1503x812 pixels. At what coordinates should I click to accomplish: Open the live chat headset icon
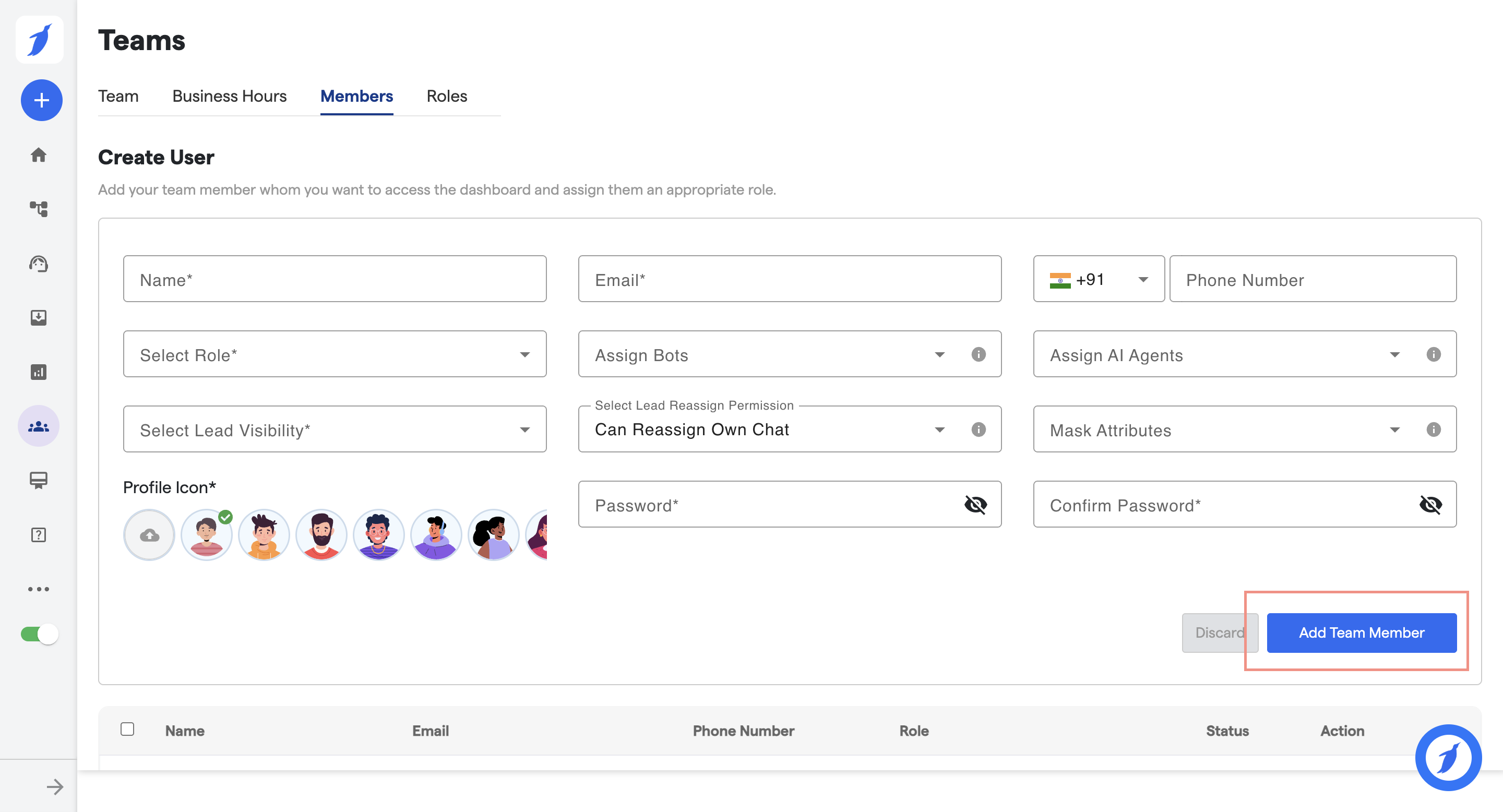[39, 264]
